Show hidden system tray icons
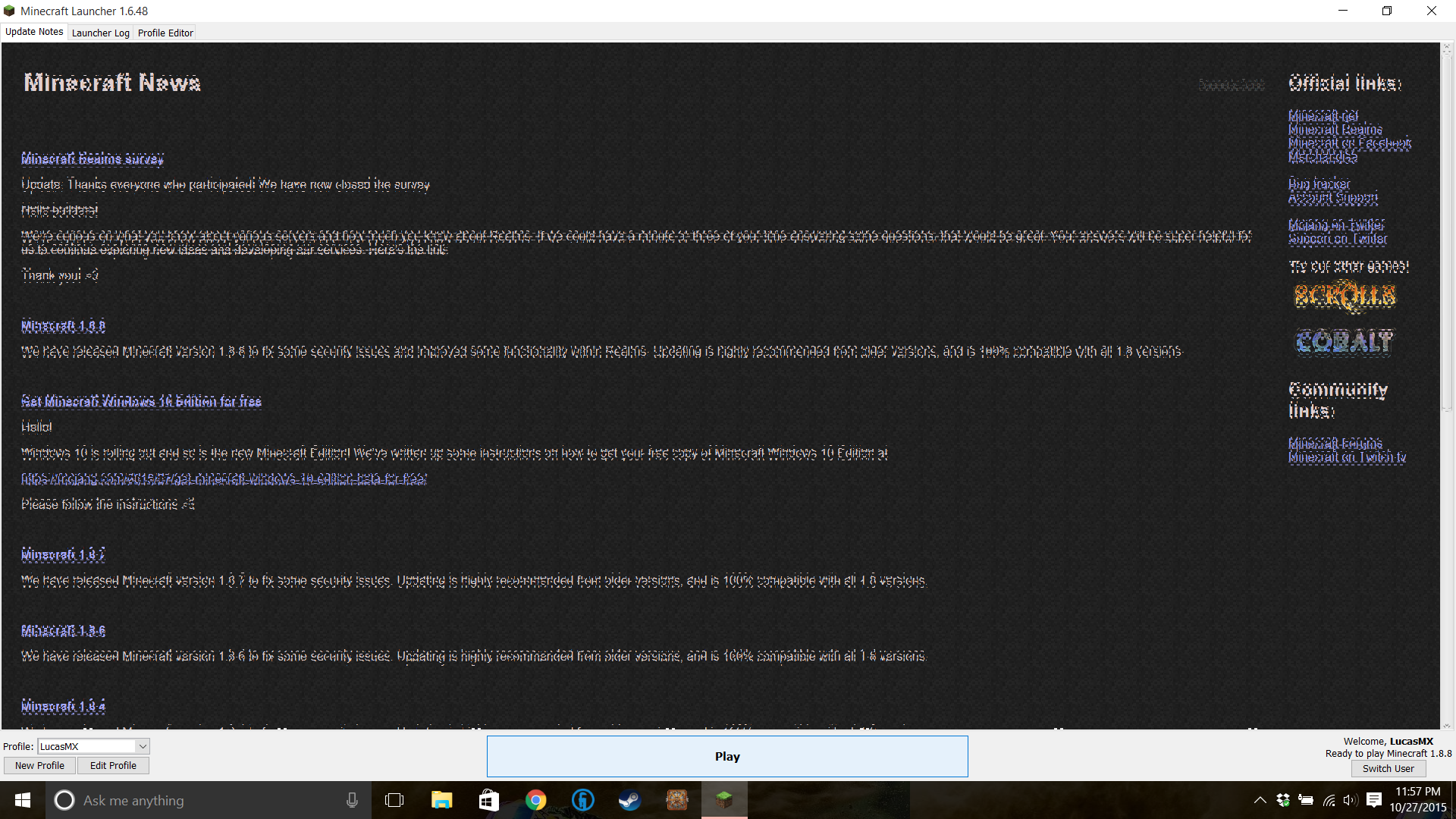This screenshot has height=819, width=1456. (1260, 800)
